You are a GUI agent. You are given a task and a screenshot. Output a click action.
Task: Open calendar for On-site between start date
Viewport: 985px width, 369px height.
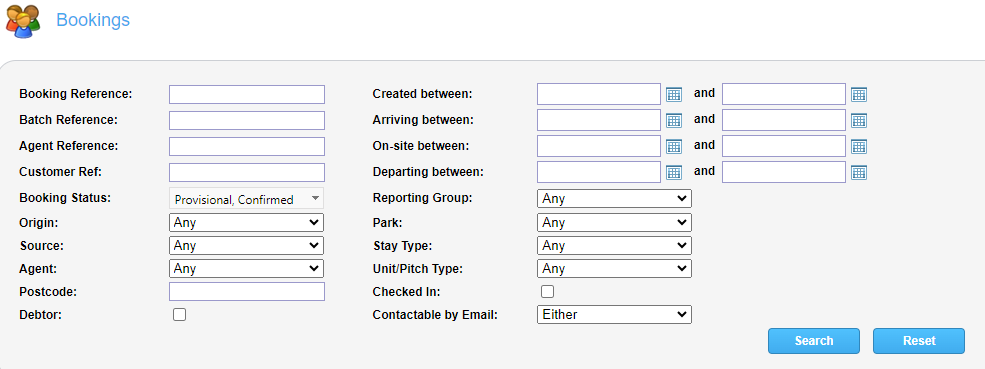(x=673, y=146)
